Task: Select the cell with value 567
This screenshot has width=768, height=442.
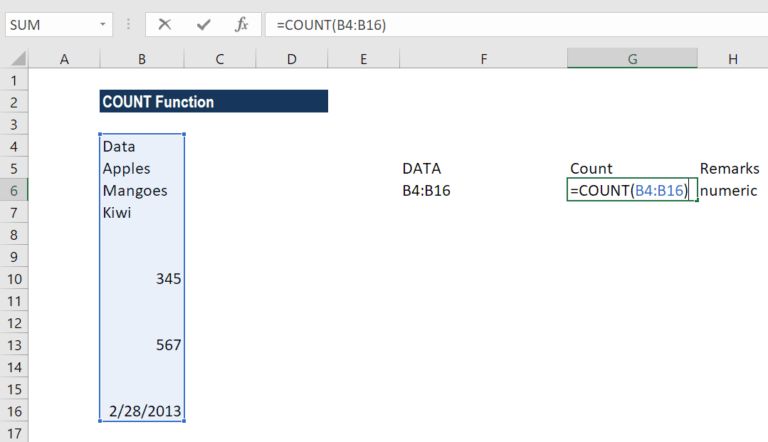Action: tap(142, 345)
